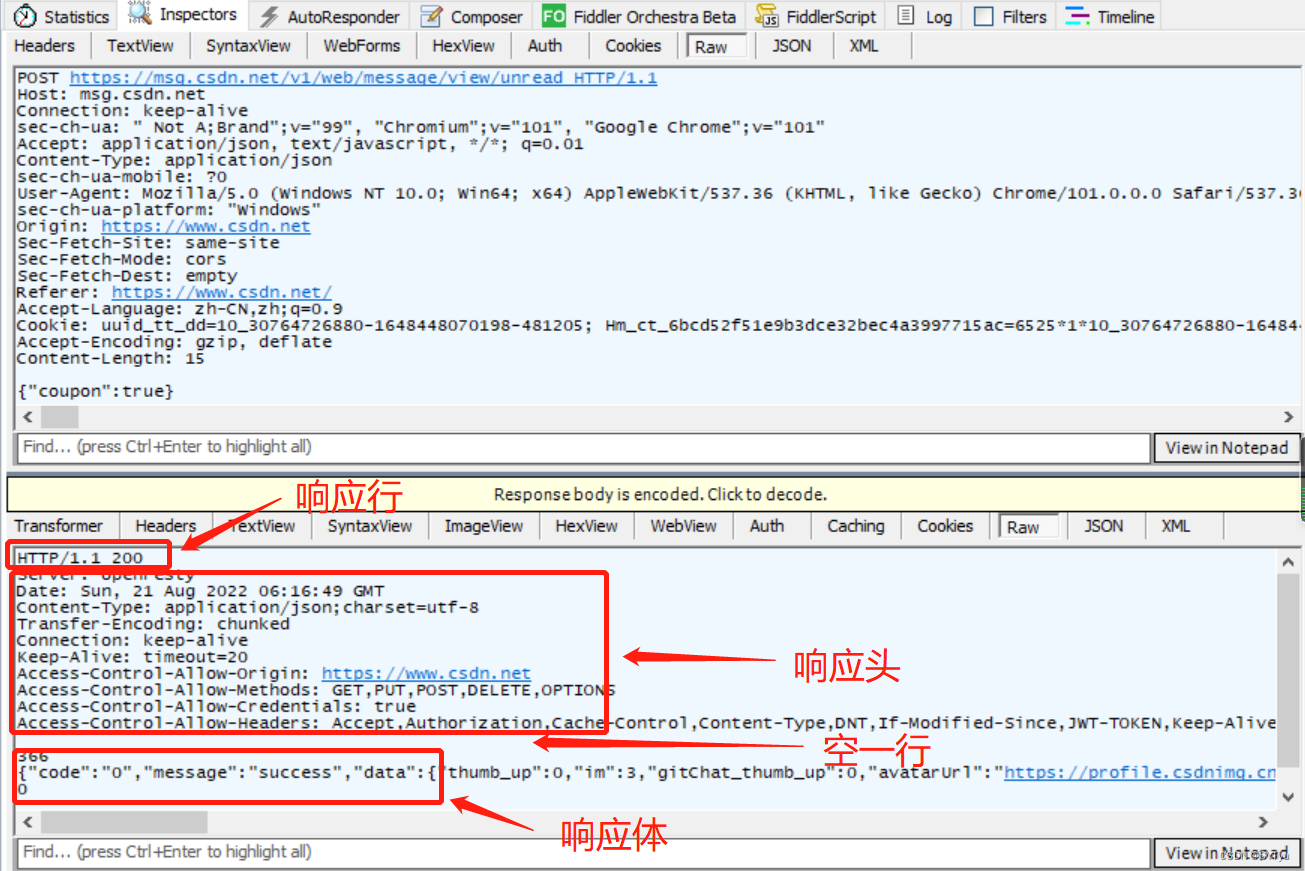The width and height of the screenshot is (1305, 871).
Task: Open Access-Control-Allow-Origin csdn.net link
Action: pyautogui.click(x=426, y=673)
